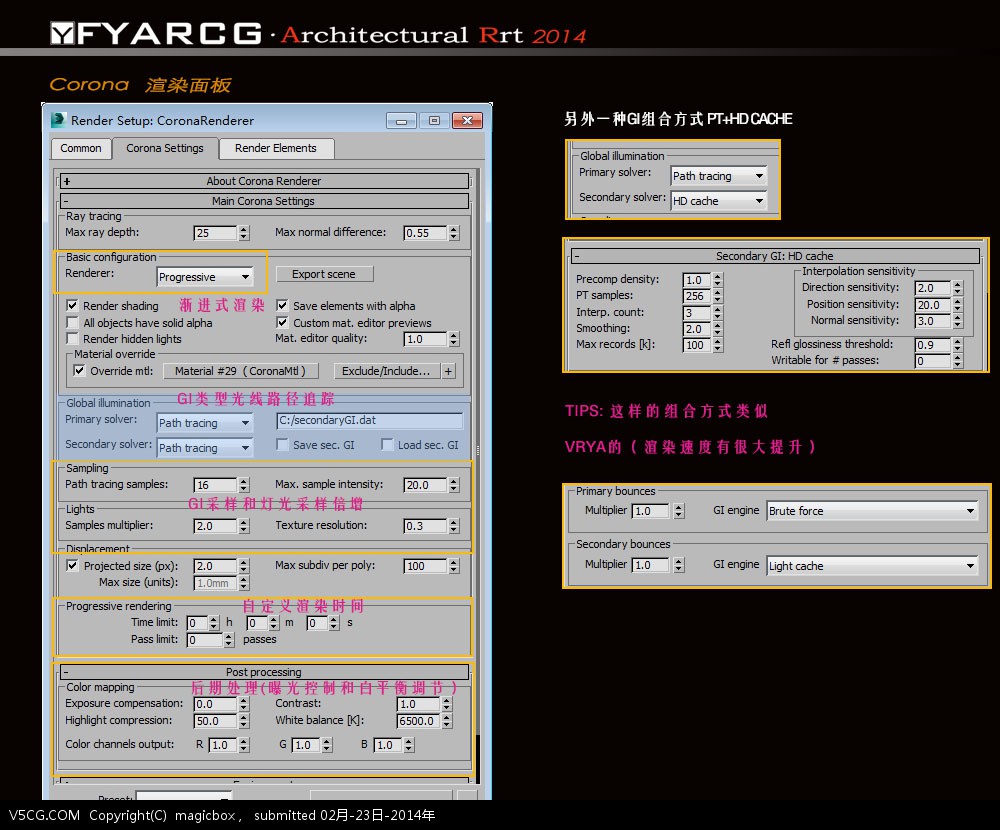Click the Primary bounces Multiplier spinner
1000x830 pixels.
point(679,510)
